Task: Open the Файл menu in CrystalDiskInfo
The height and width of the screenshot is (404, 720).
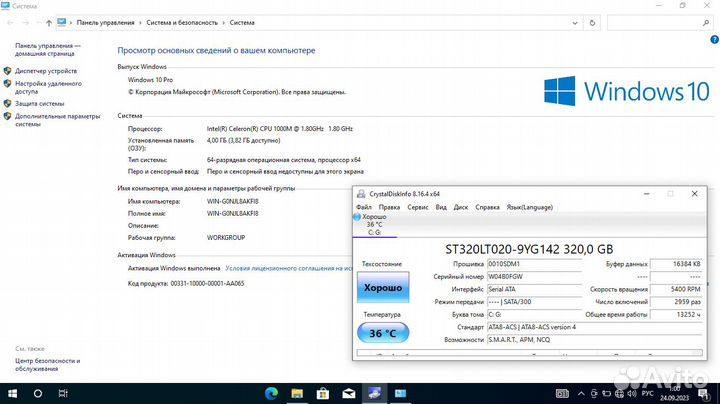Action: click(364, 207)
